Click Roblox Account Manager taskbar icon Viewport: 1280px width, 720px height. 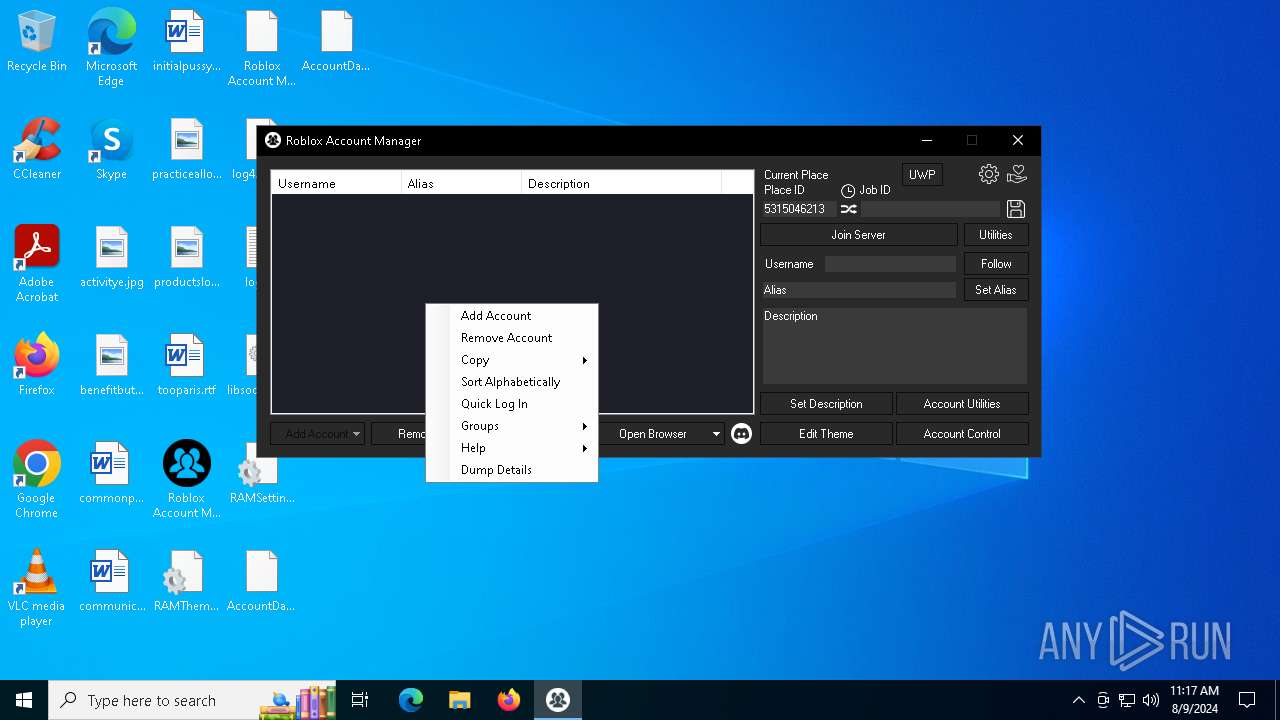(558, 700)
